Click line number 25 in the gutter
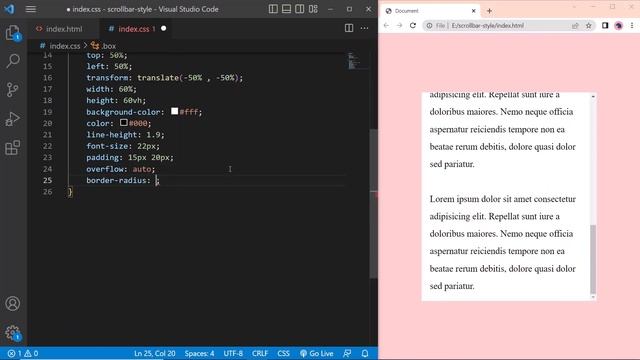 (48, 180)
